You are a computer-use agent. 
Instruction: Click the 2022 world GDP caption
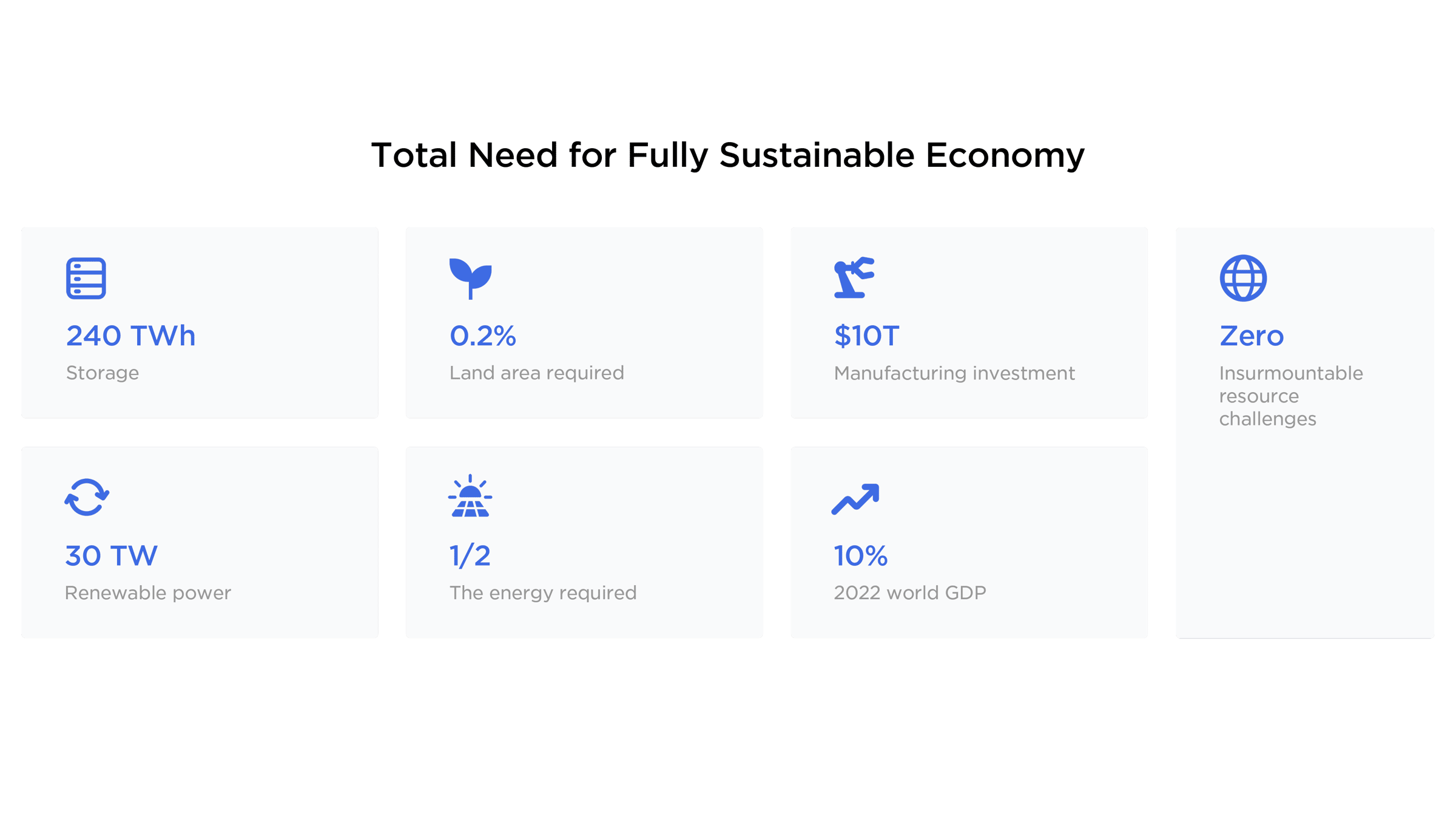tap(909, 592)
